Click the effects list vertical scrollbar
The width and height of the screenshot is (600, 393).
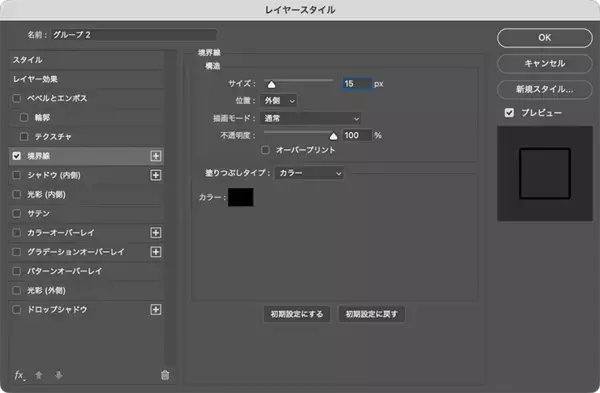(x=171, y=207)
